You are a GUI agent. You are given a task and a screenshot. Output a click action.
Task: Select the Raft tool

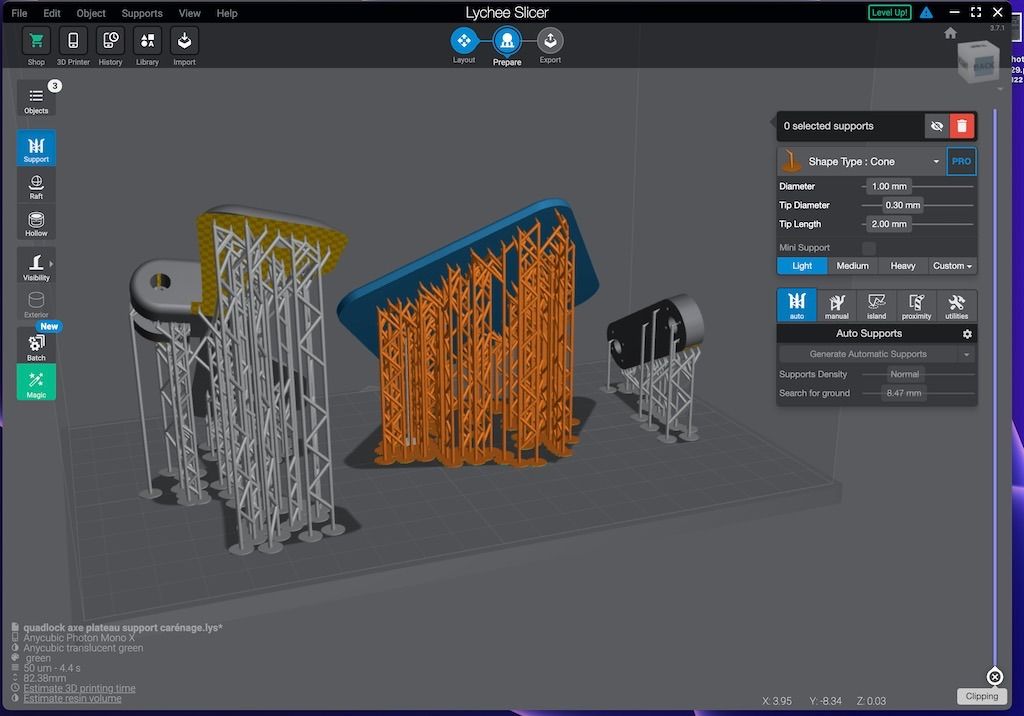pos(36,186)
